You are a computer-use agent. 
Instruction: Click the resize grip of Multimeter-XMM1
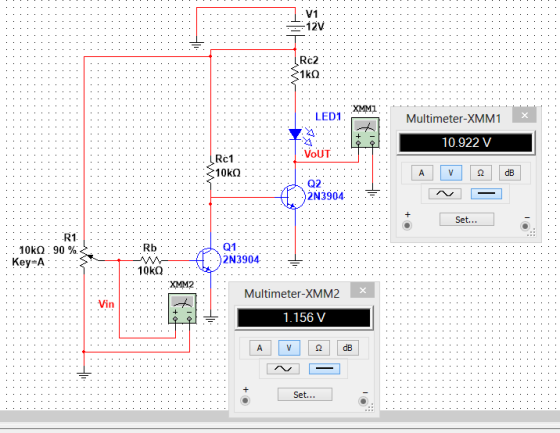(532, 233)
